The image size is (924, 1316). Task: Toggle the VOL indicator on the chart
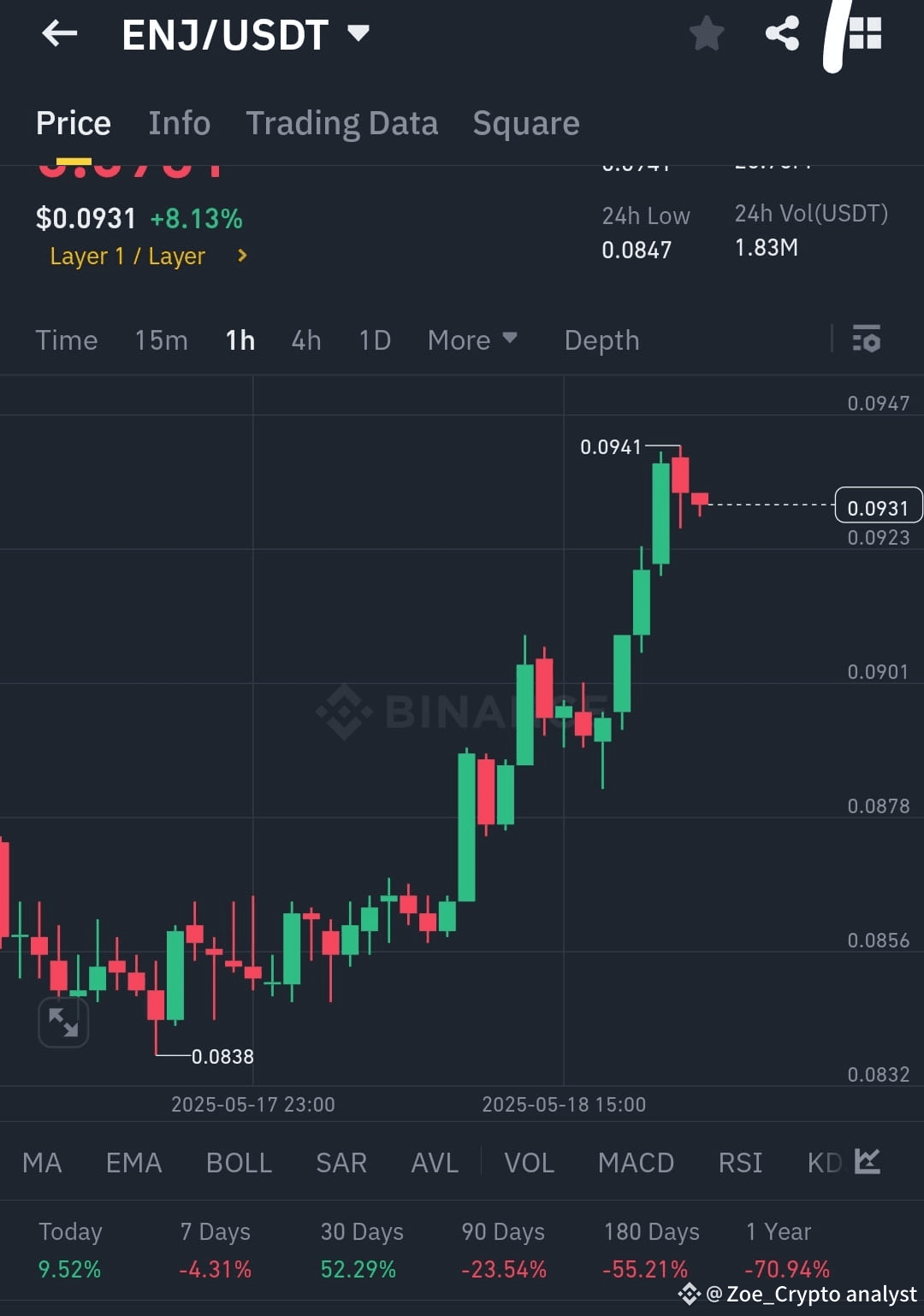point(529,1163)
